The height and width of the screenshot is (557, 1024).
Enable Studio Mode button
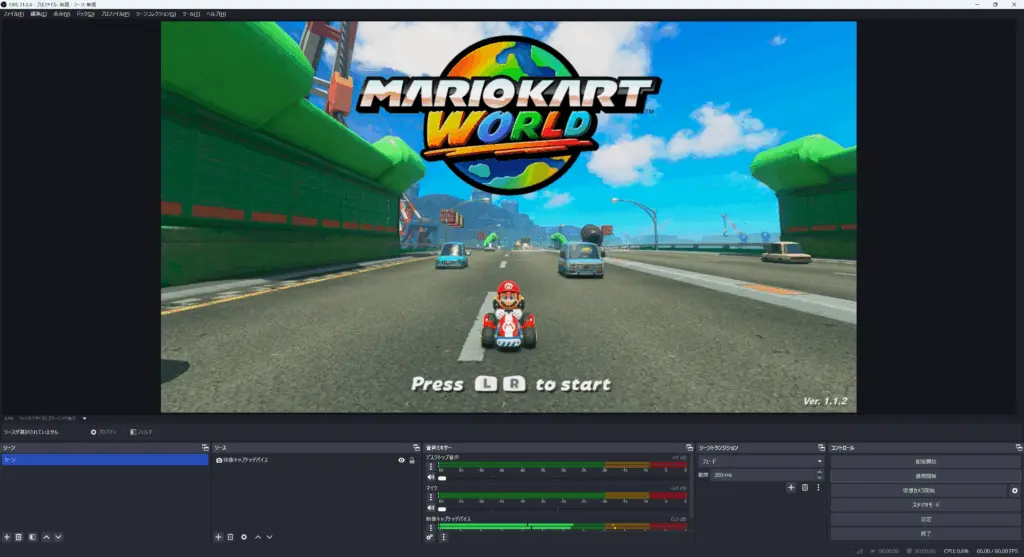click(x=925, y=505)
